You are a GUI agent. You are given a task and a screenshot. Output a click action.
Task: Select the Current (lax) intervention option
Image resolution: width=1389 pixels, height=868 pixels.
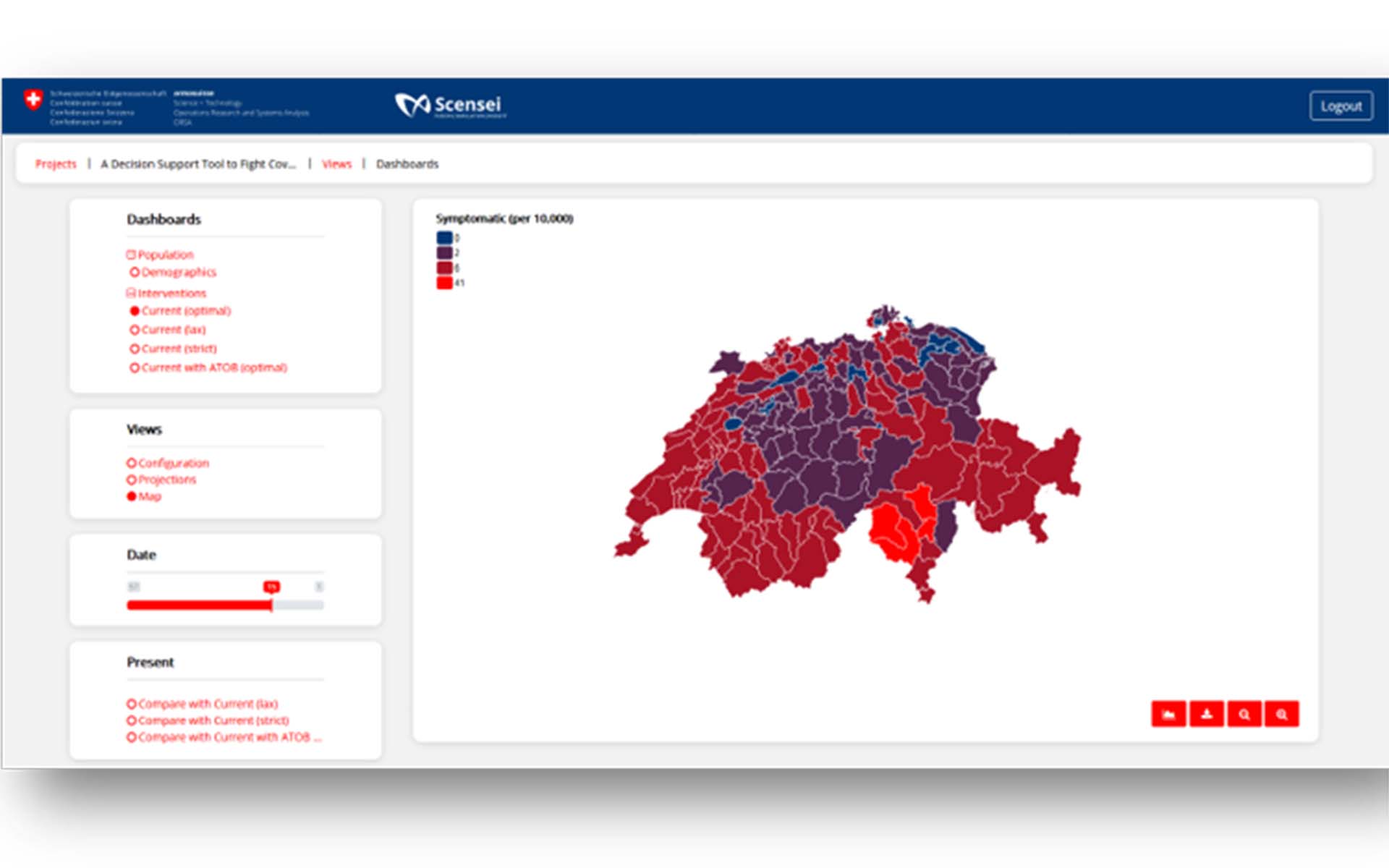click(x=135, y=329)
